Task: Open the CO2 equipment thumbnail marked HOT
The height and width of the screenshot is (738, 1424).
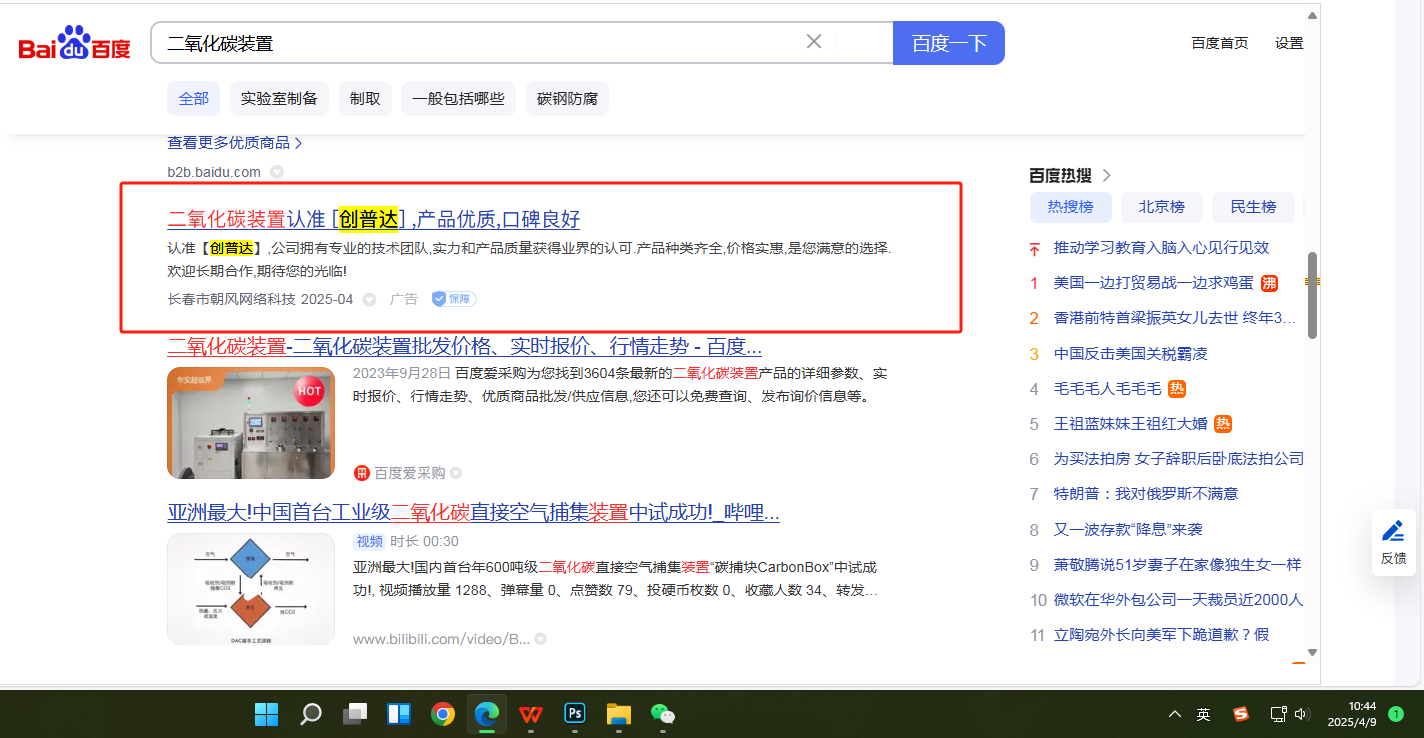Action: coord(251,423)
